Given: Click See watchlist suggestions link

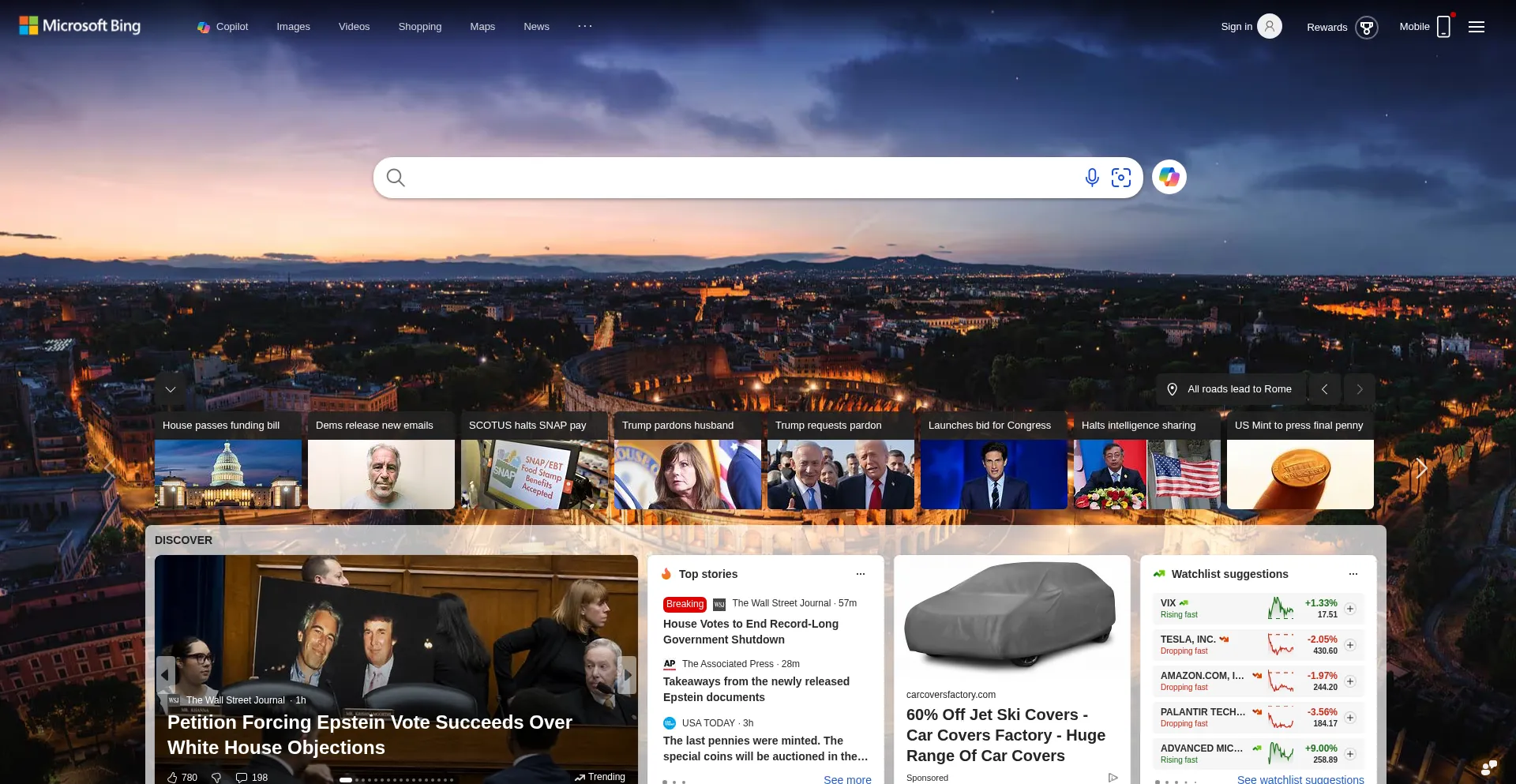Looking at the screenshot, I should click(1300, 779).
